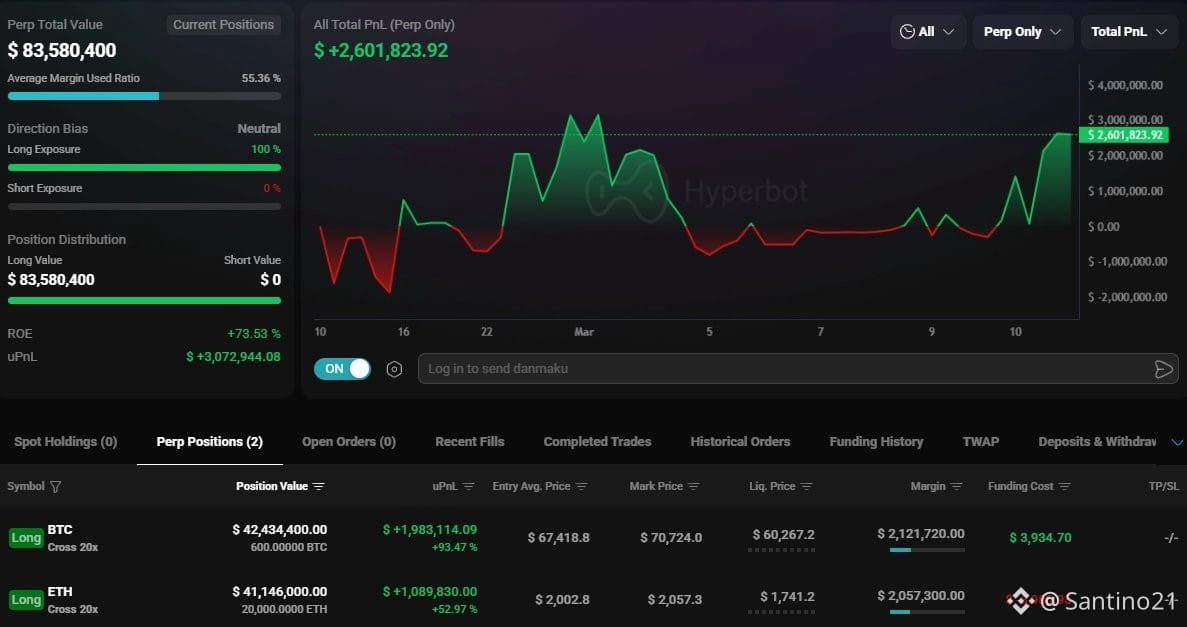Sort by Margin column icon
Screen dimensions: 1187x627
957,486
